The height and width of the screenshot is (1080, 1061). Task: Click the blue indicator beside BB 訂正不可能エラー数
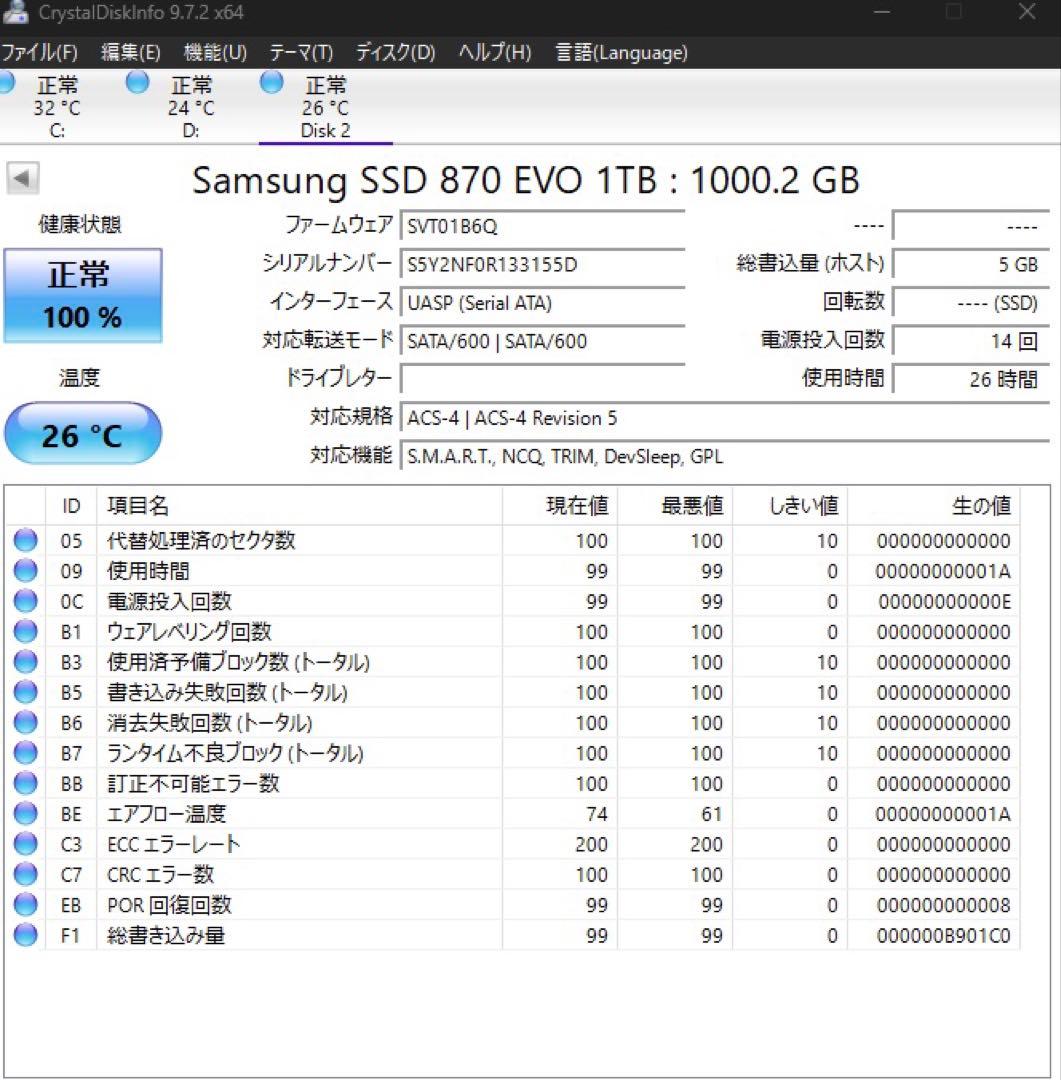(25, 783)
